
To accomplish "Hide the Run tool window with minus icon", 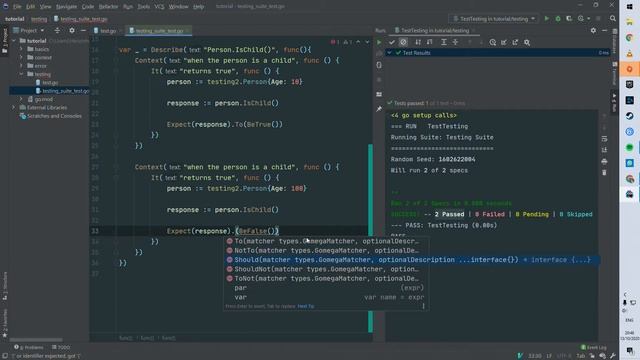I will click(604, 31).
